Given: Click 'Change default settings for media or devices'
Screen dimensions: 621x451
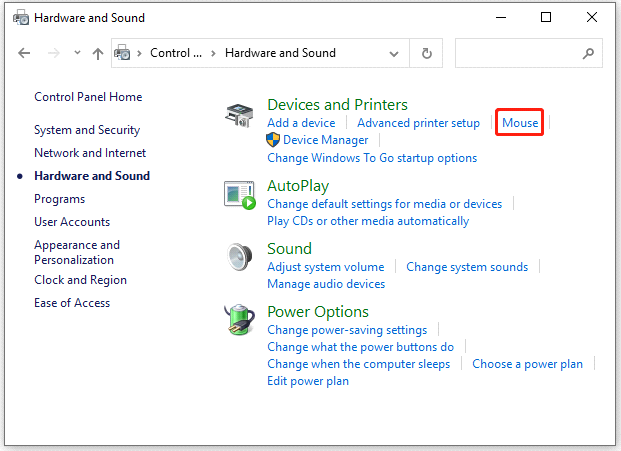Looking at the screenshot, I should (385, 204).
